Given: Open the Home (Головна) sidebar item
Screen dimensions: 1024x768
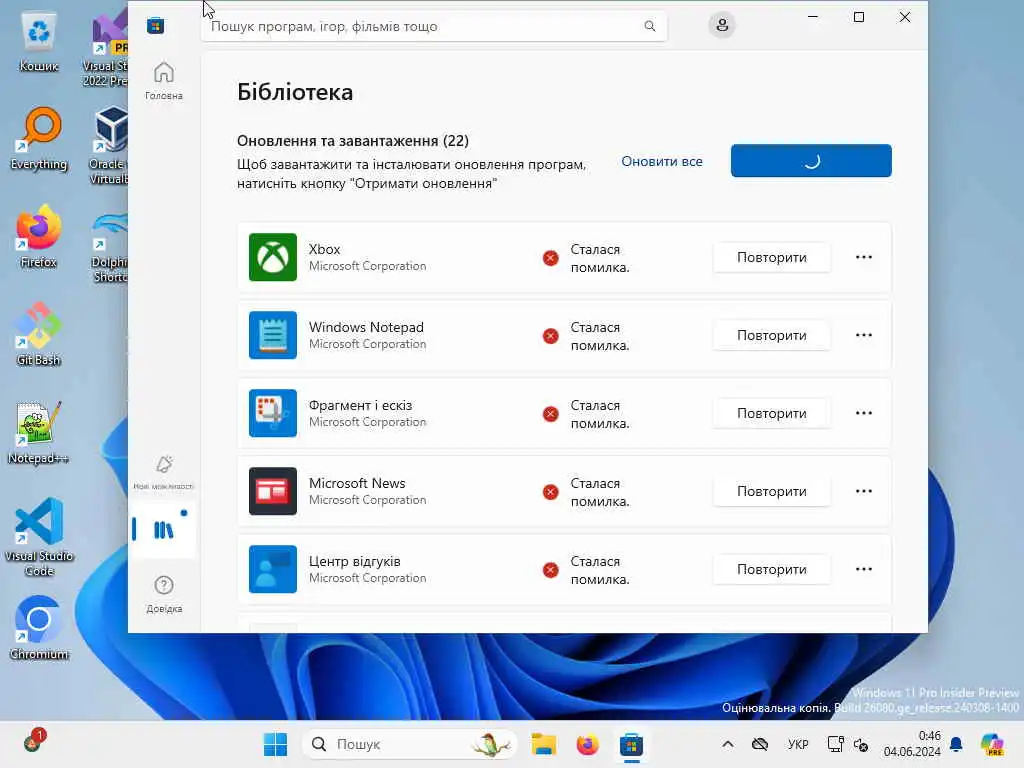Looking at the screenshot, I should pyautogui.click(x=164, y=81).
